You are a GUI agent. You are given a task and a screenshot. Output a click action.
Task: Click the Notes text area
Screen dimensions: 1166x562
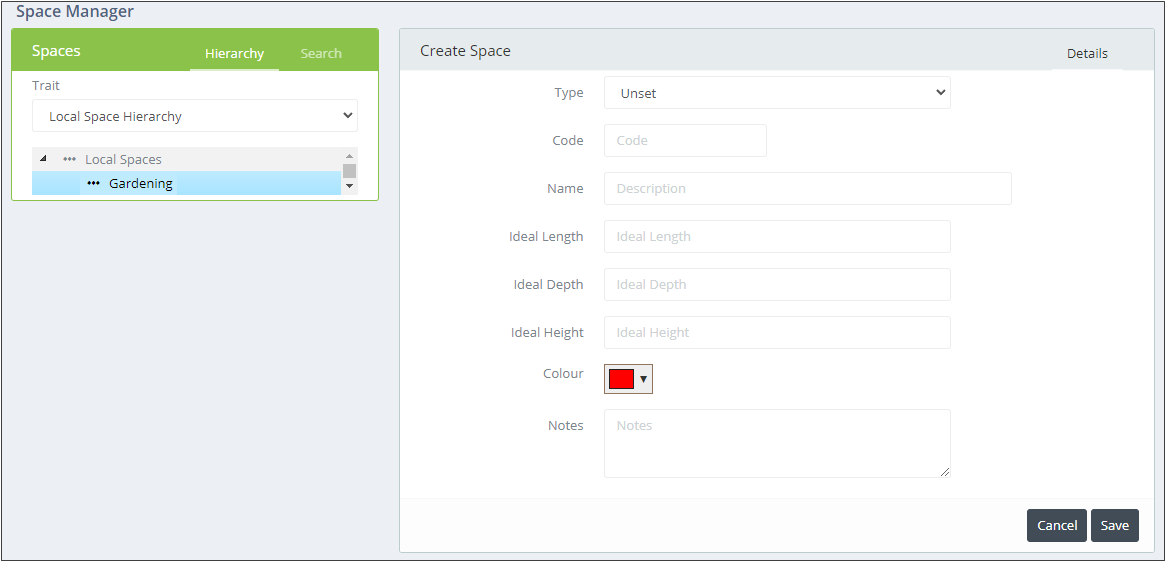[x=777, y=443]
